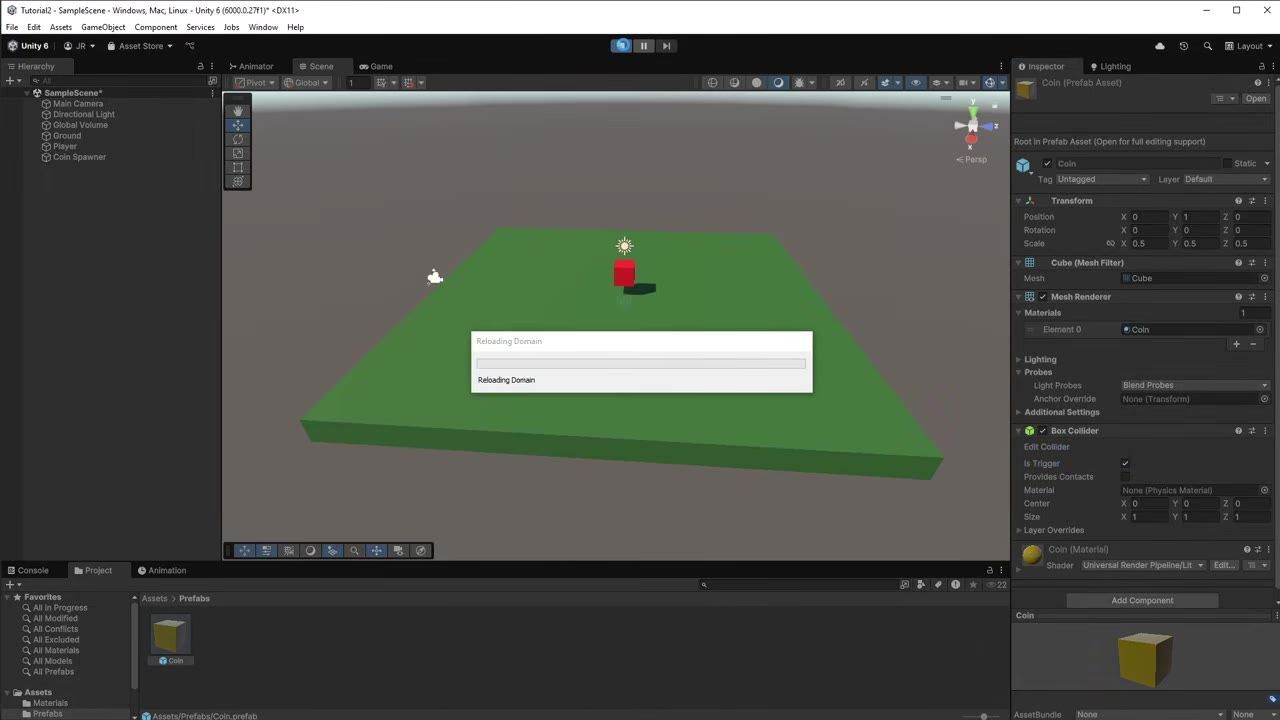Select the Transform tool
Viewport: 1280px width, 720px height.
click(x=237, y=181)
